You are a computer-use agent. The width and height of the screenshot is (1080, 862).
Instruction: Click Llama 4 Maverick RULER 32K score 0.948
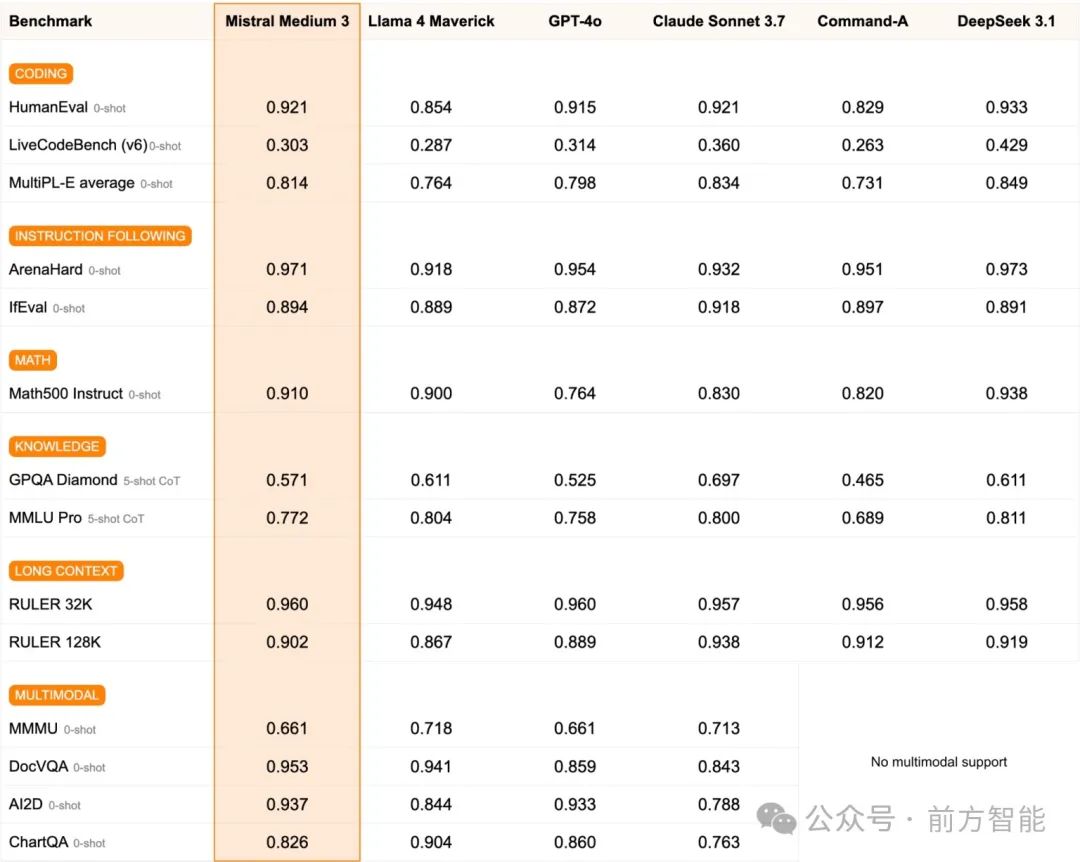(431, 604)
